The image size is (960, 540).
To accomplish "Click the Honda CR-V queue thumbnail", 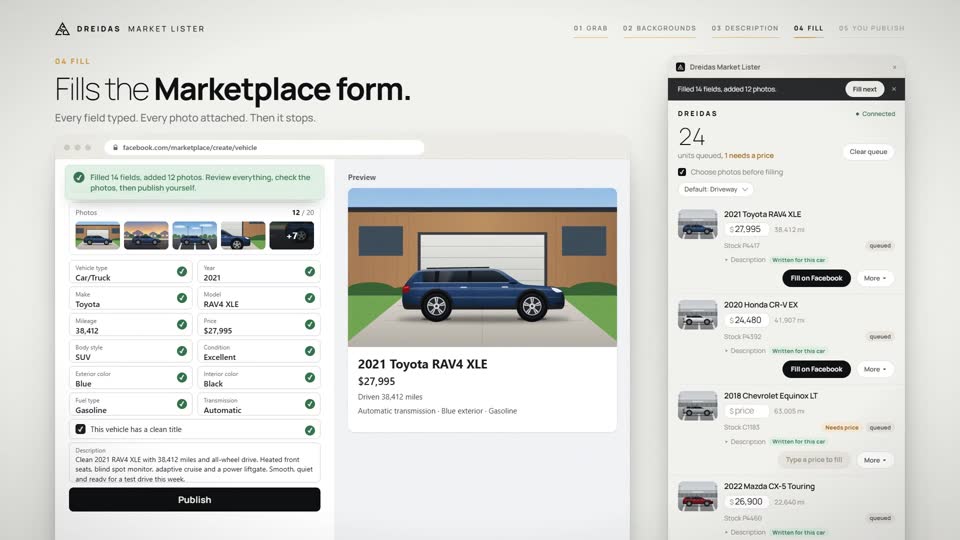I will tap(697, 315).
